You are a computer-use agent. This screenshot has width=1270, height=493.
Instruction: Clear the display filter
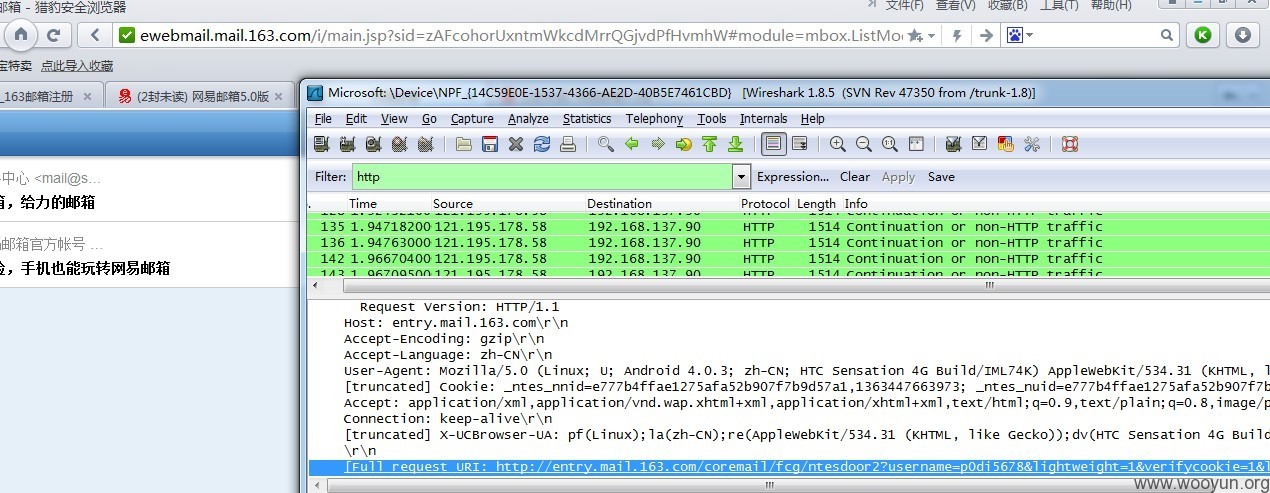855,177
